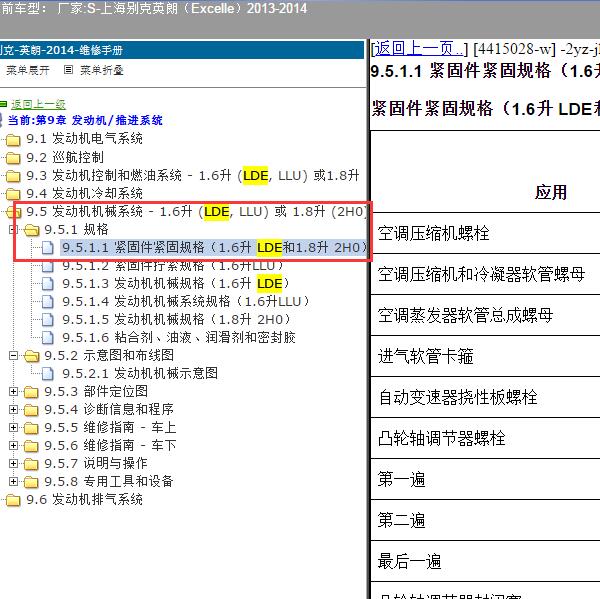Select 9.5.6 维修指南 - 车下 label
The image size is (600, 599).
pos(110,445)
